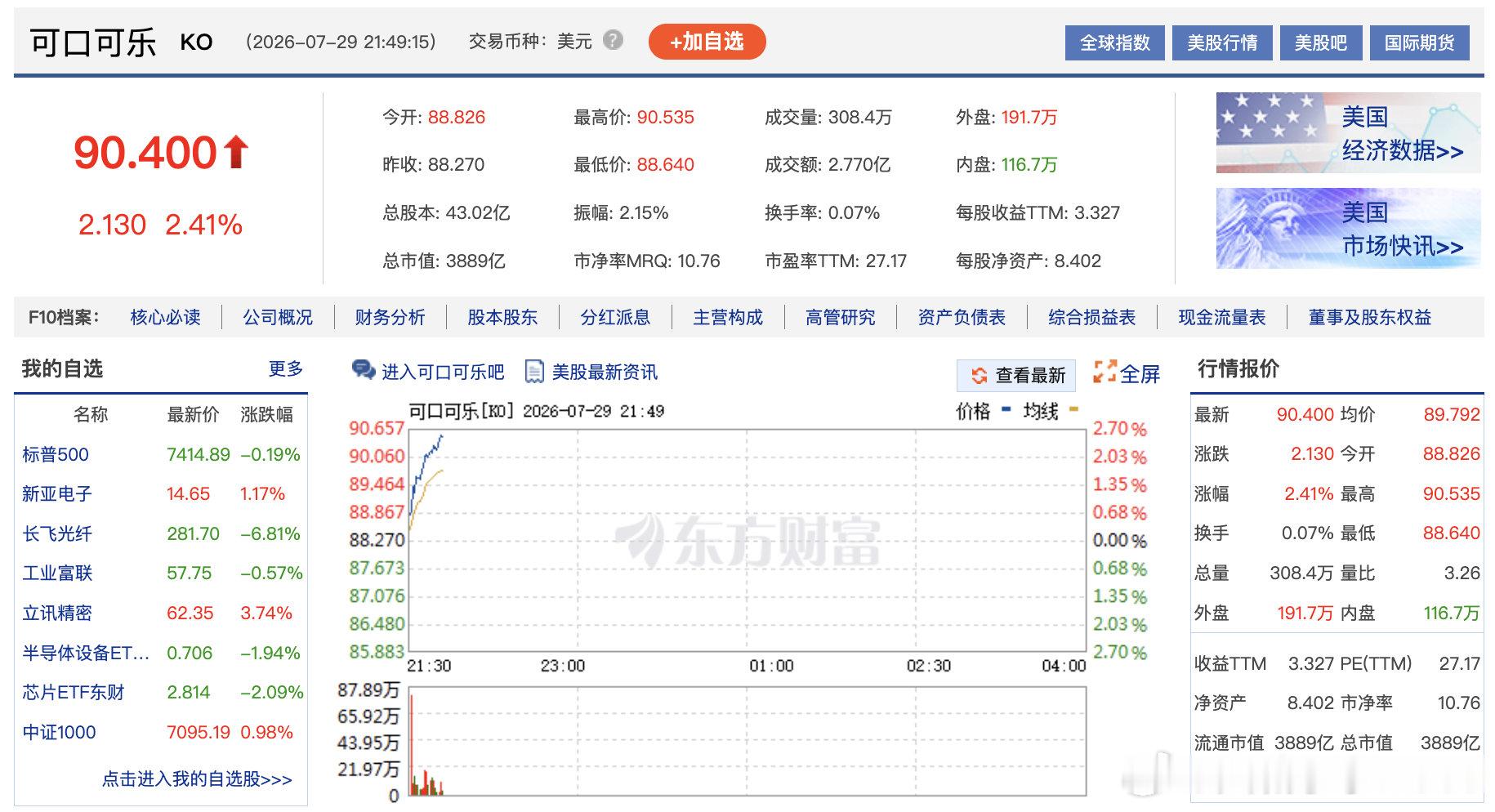Open 现金流量表 F10 tab
This screenshot has height=812, width=1495.
[1221, 317]
